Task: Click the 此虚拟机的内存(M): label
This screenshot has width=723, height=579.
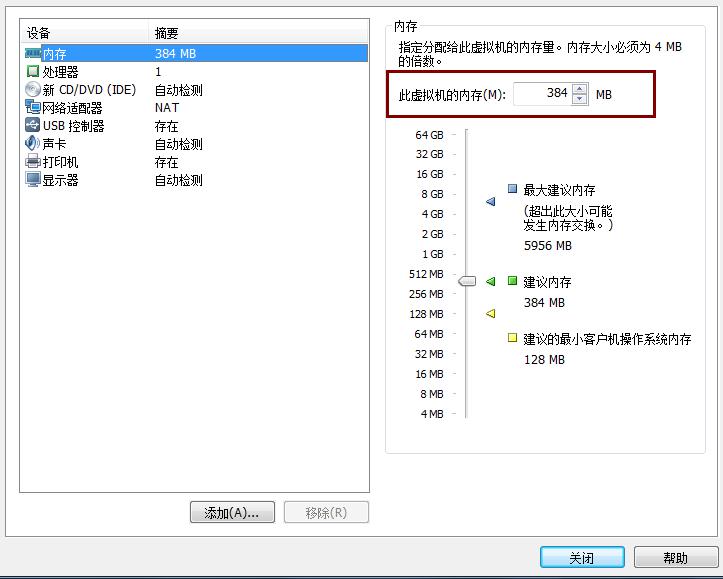Action: point(452,95)
